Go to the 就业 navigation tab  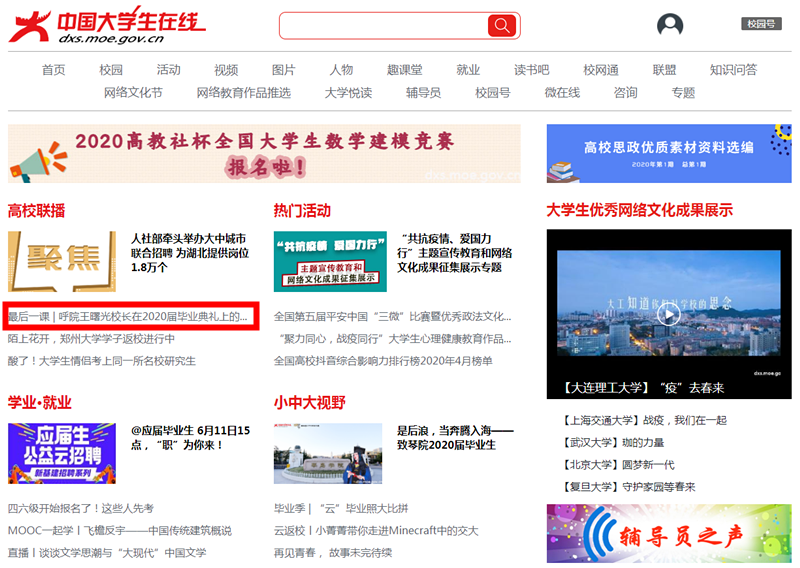(x=468, y=70)
